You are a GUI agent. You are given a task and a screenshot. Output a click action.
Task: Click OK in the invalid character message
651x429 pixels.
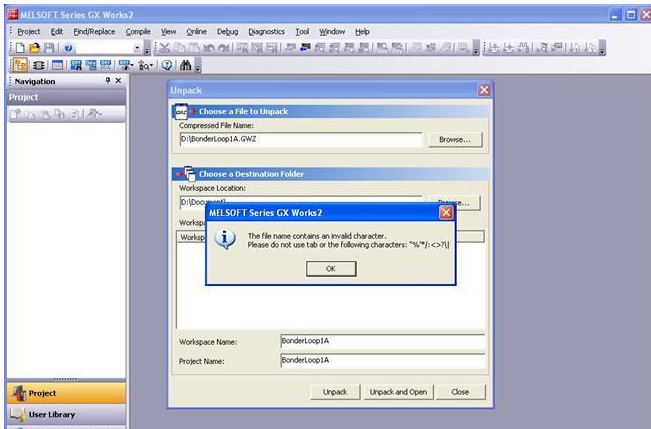point(331,269)
